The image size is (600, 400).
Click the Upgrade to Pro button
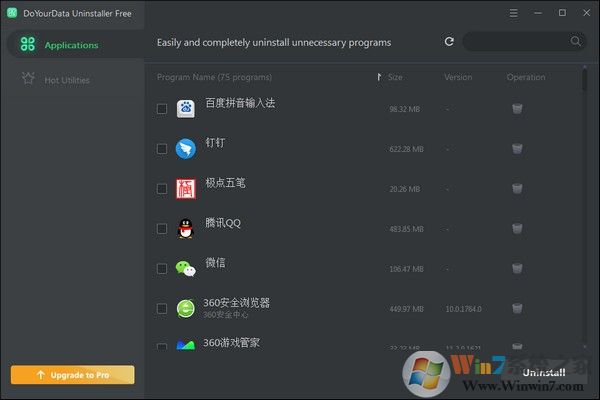(73, 375)
